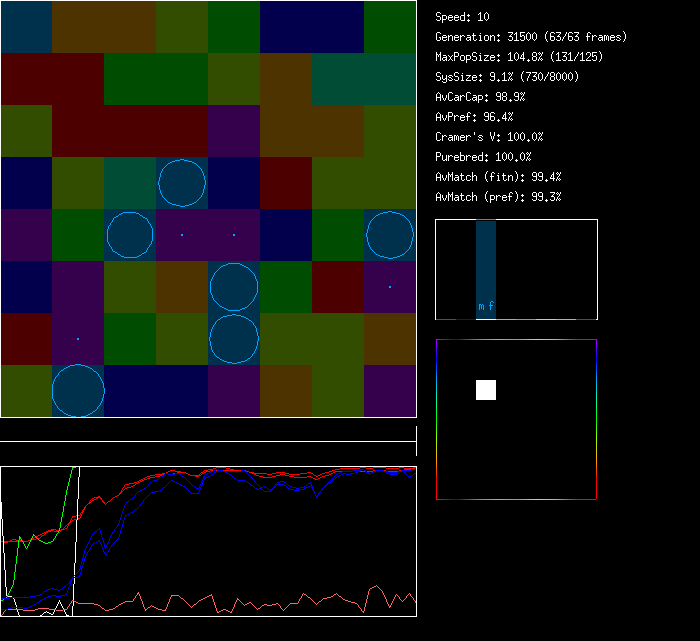Viewport: 700px width, 641px height.
Task: Click the upper of the two stacked circles
Action: (x=234, y=287)
